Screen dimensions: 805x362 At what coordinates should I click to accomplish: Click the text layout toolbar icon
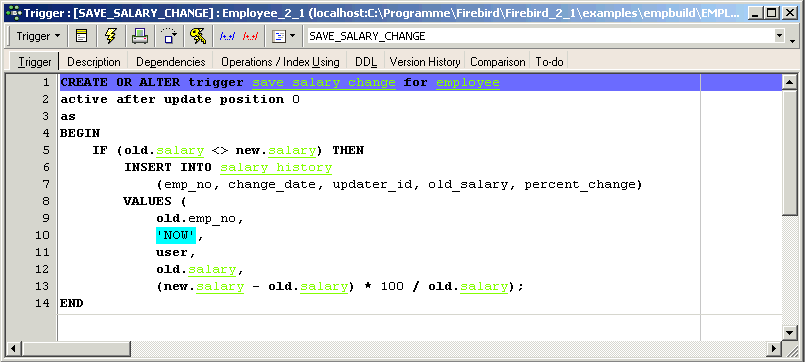(x=278, y=36)
